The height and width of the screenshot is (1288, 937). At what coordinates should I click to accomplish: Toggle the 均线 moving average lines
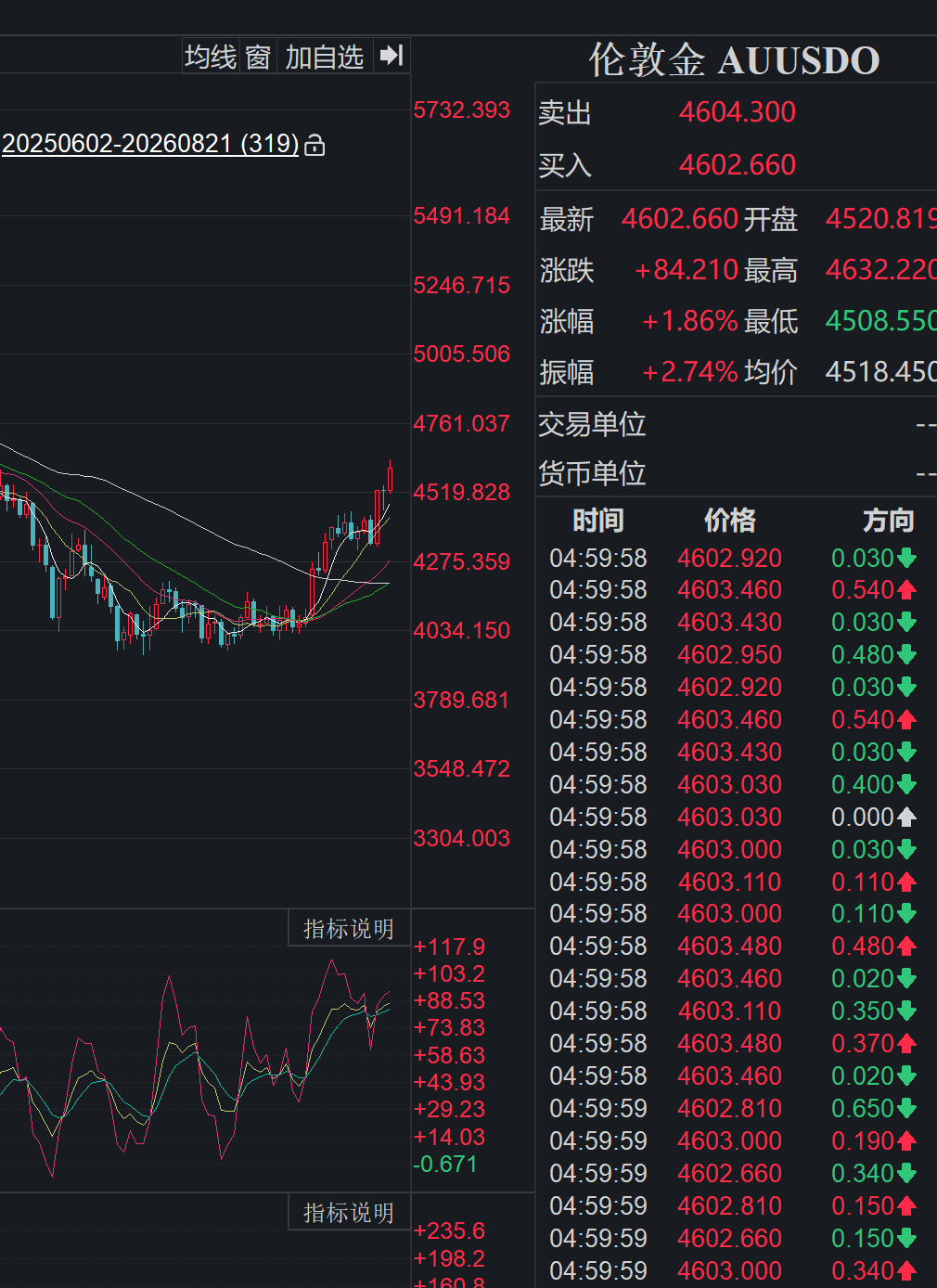[212, 57]
